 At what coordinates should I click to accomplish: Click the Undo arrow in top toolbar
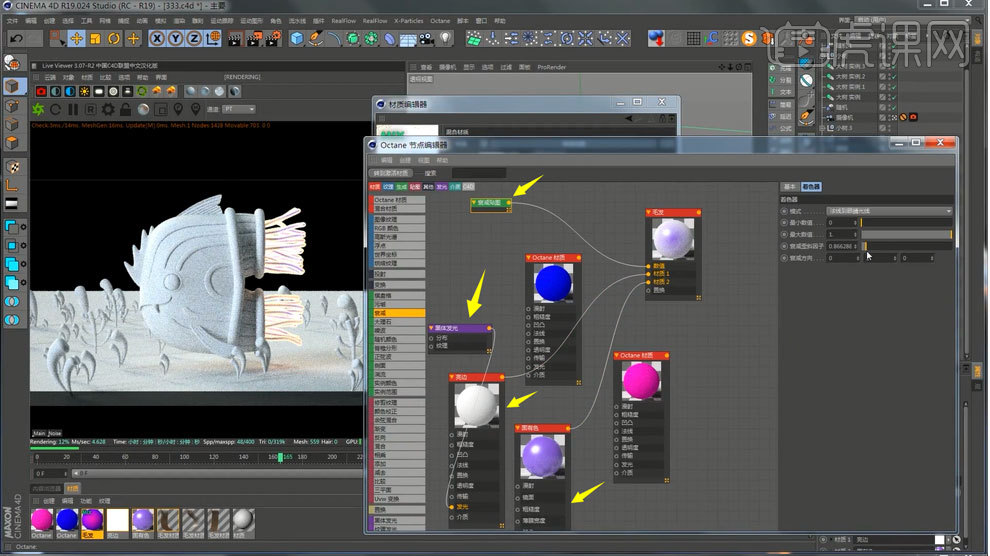click(15, 38)
